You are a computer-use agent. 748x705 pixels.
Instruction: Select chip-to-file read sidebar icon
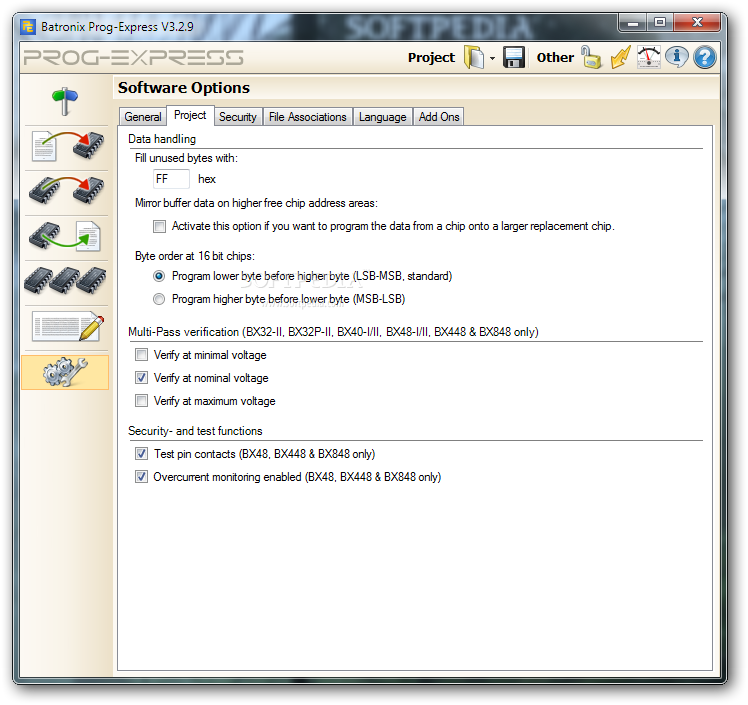pos(65,236)
